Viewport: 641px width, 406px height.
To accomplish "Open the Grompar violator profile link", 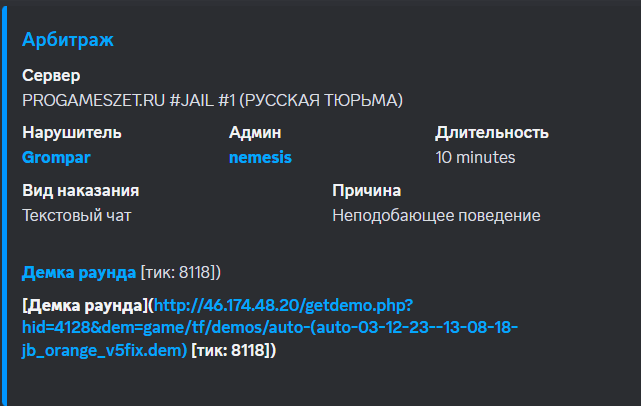I will click(x=56, y=157).
